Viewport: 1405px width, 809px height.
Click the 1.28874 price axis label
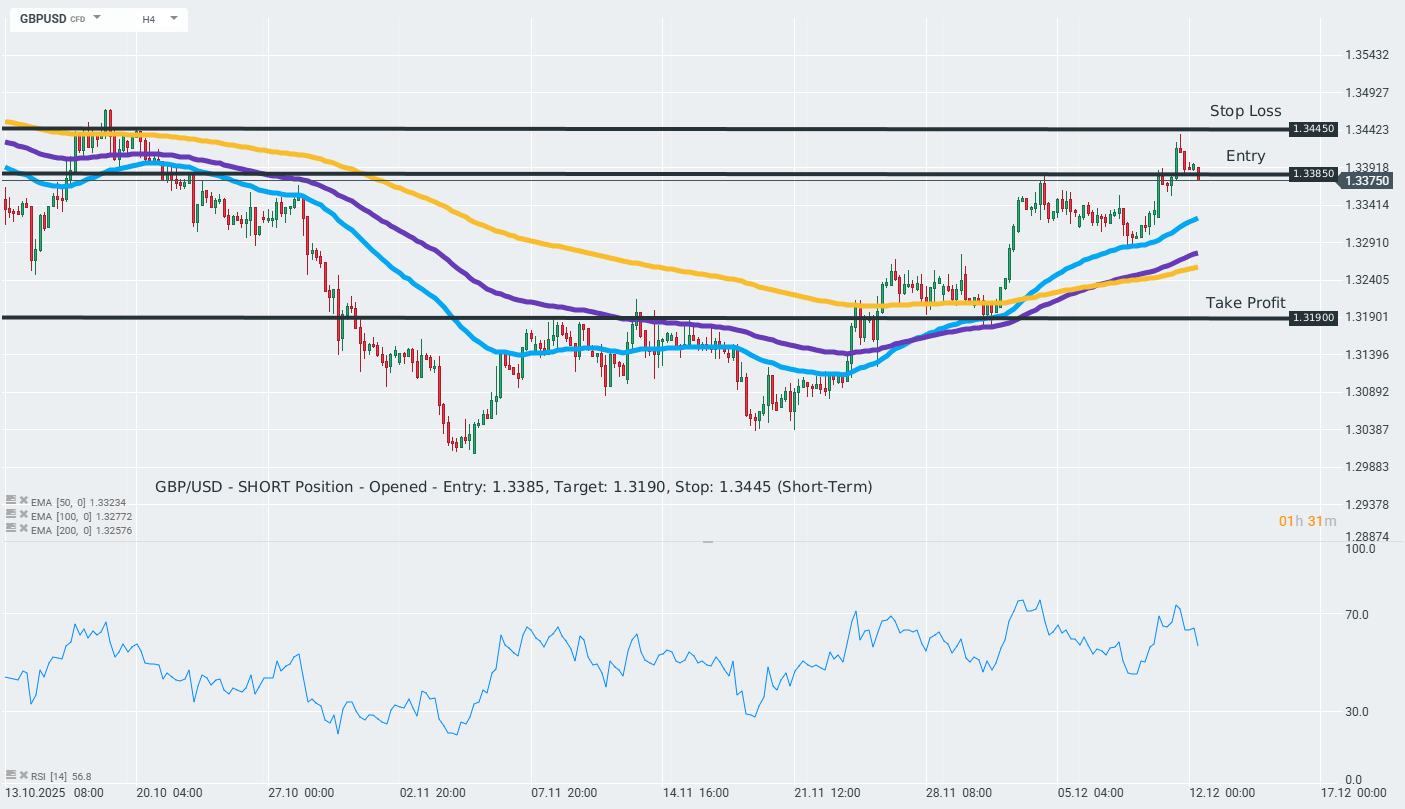pos(1367,537)
